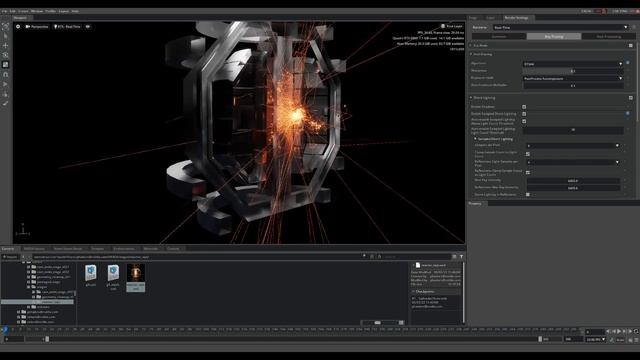Open the Exposure mode dropdown
The width and height of the screenshot is (640, 360).
pyautogui.click(x=573, y=78)
